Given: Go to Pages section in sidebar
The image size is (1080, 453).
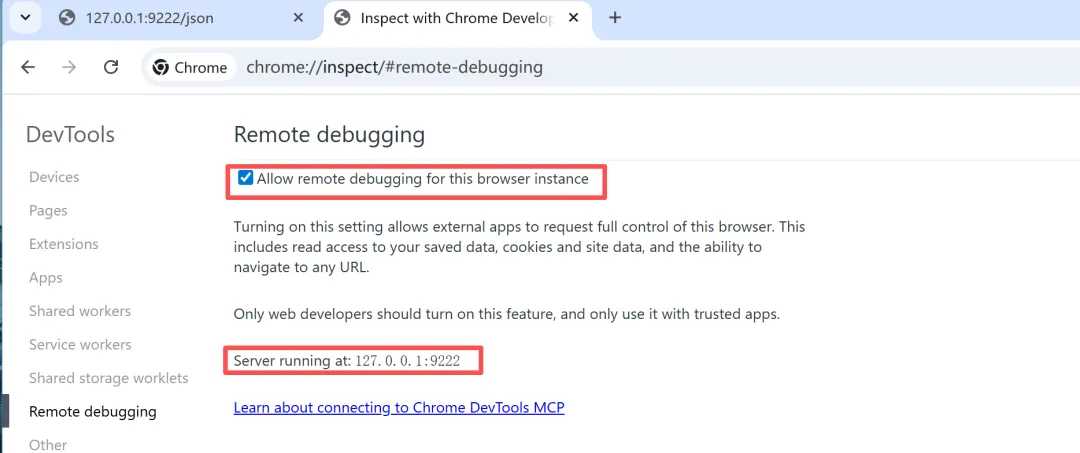Looking at the screenshot, I should tap(48, 211).
